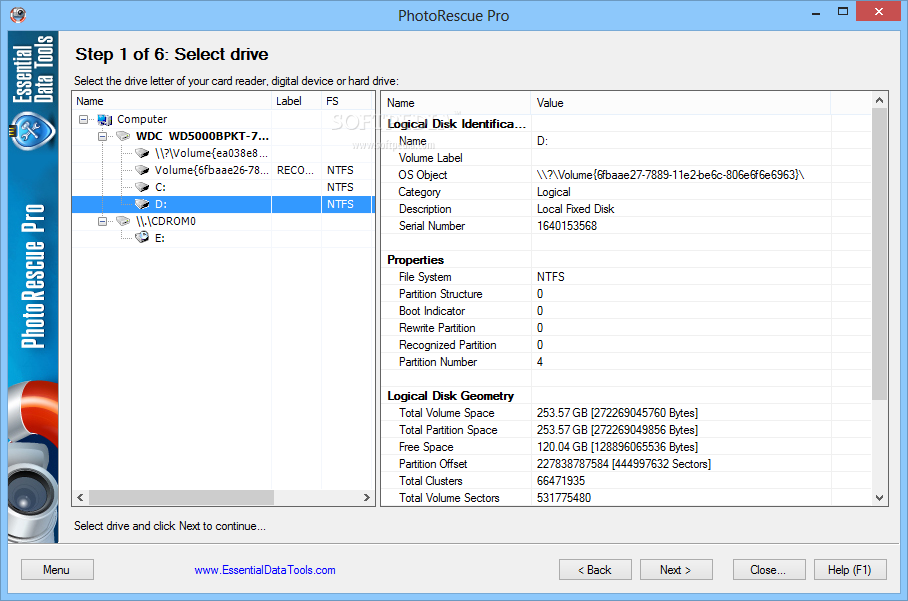The height and width of the screenshot is (601, 908).
Task: Click the Value header in properties panel
Action: point(680,103)
